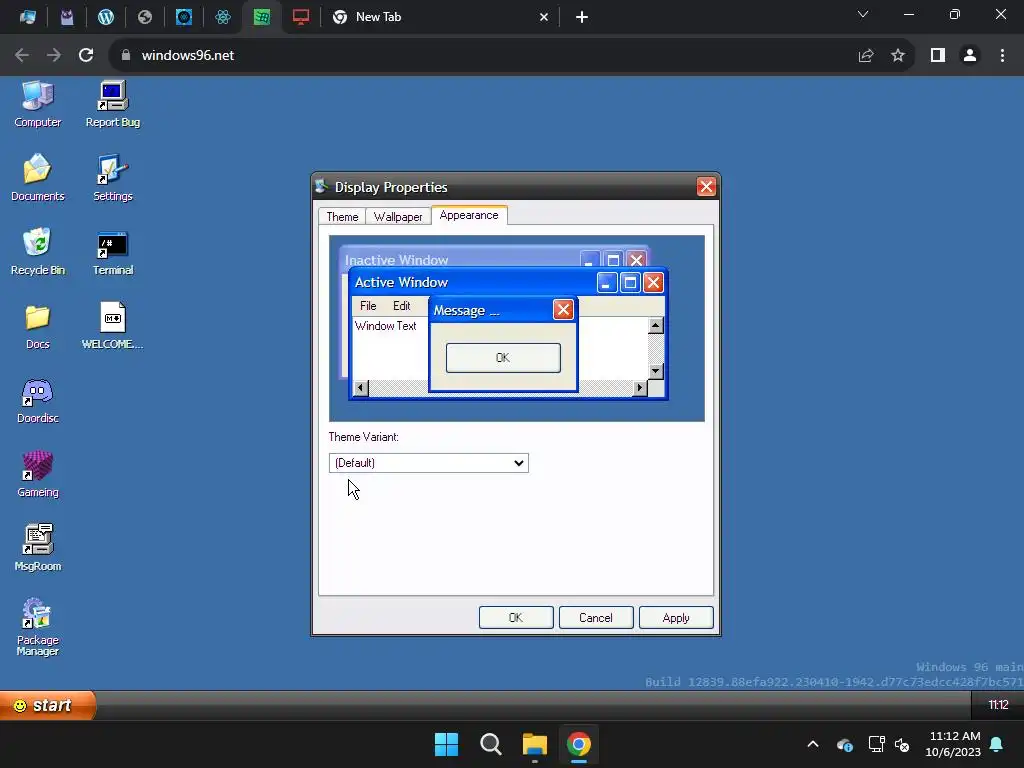Launch the Doordisc desktop icon

click(37, 399)
